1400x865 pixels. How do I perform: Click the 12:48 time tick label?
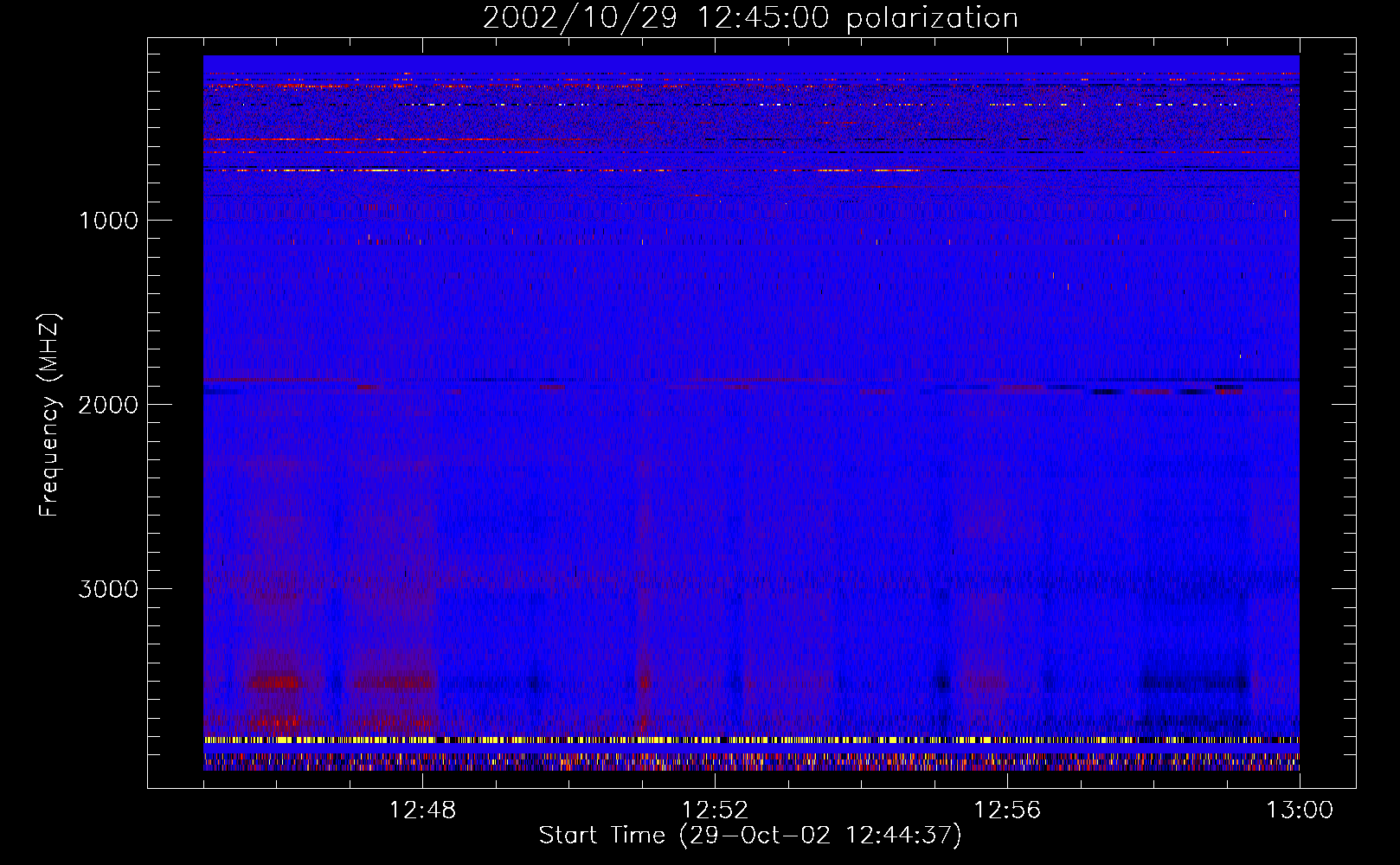click(x=422, y=811)
